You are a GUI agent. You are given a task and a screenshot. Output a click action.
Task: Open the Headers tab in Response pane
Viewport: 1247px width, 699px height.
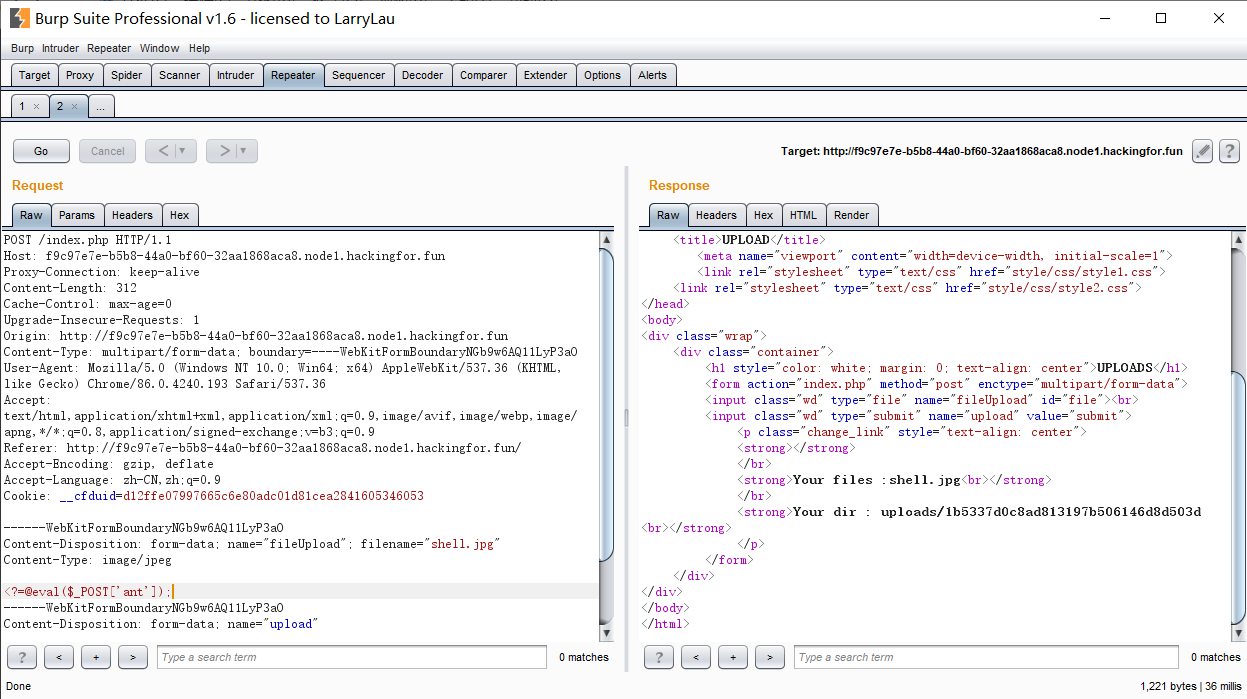716,215
